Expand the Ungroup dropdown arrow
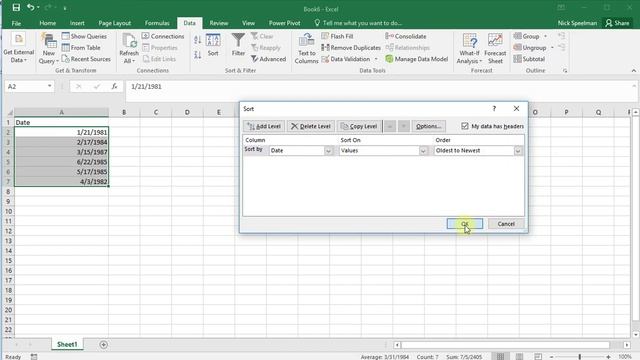This screenshot has height=360, width=640. pyautogui.click(x=552, y=48)
